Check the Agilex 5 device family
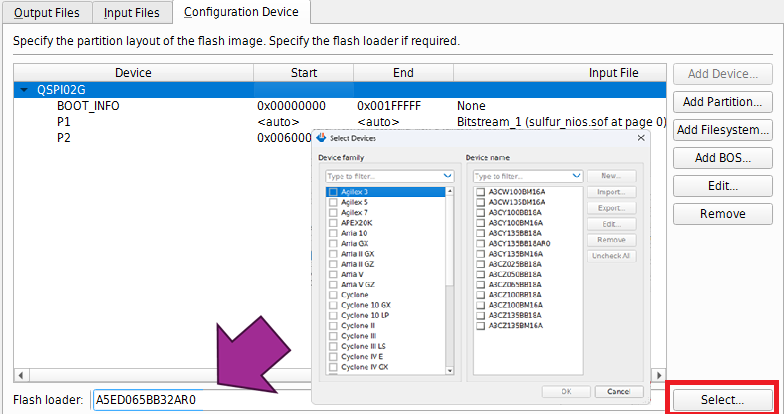 point(333,201)
